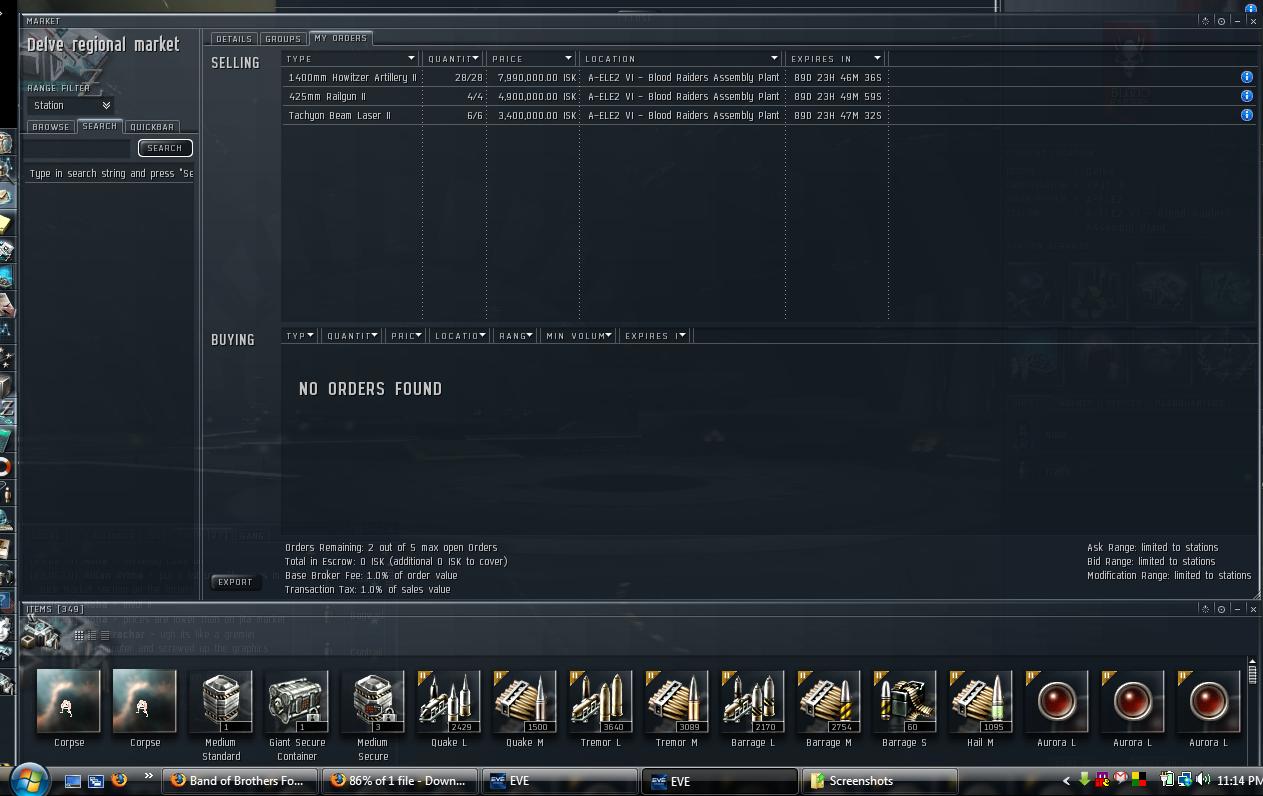Screen dimensions: 1263x796
Task: Sort selling orders by Expires In column
Action: (835, 58)
